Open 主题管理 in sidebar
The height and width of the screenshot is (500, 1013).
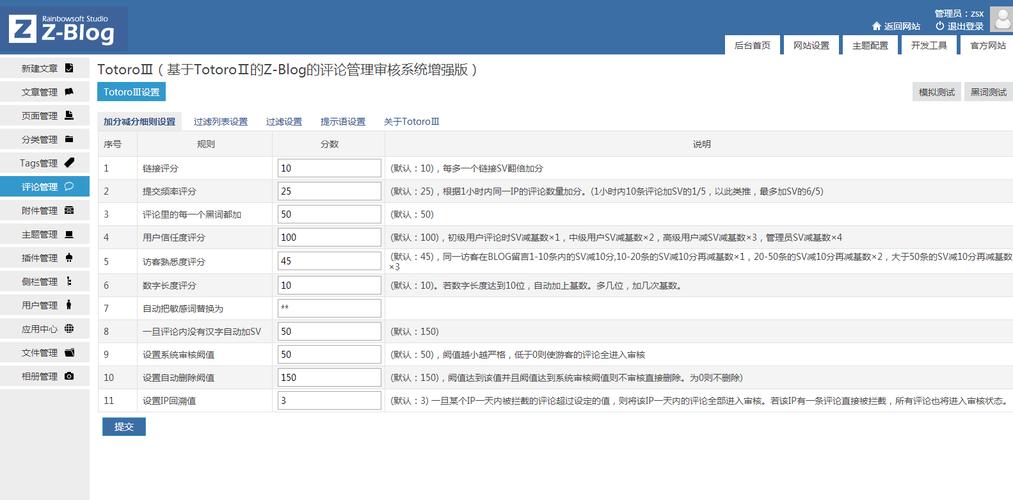click(x=45, y=234)
